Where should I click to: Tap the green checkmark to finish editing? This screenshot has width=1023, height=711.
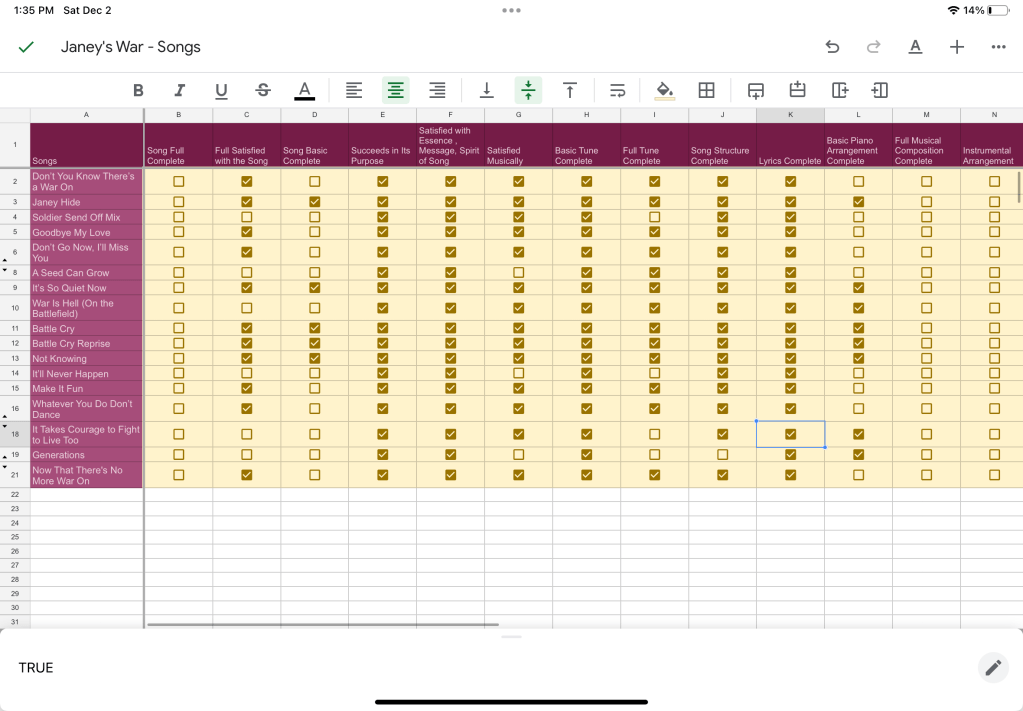click(x=26, y=47)
